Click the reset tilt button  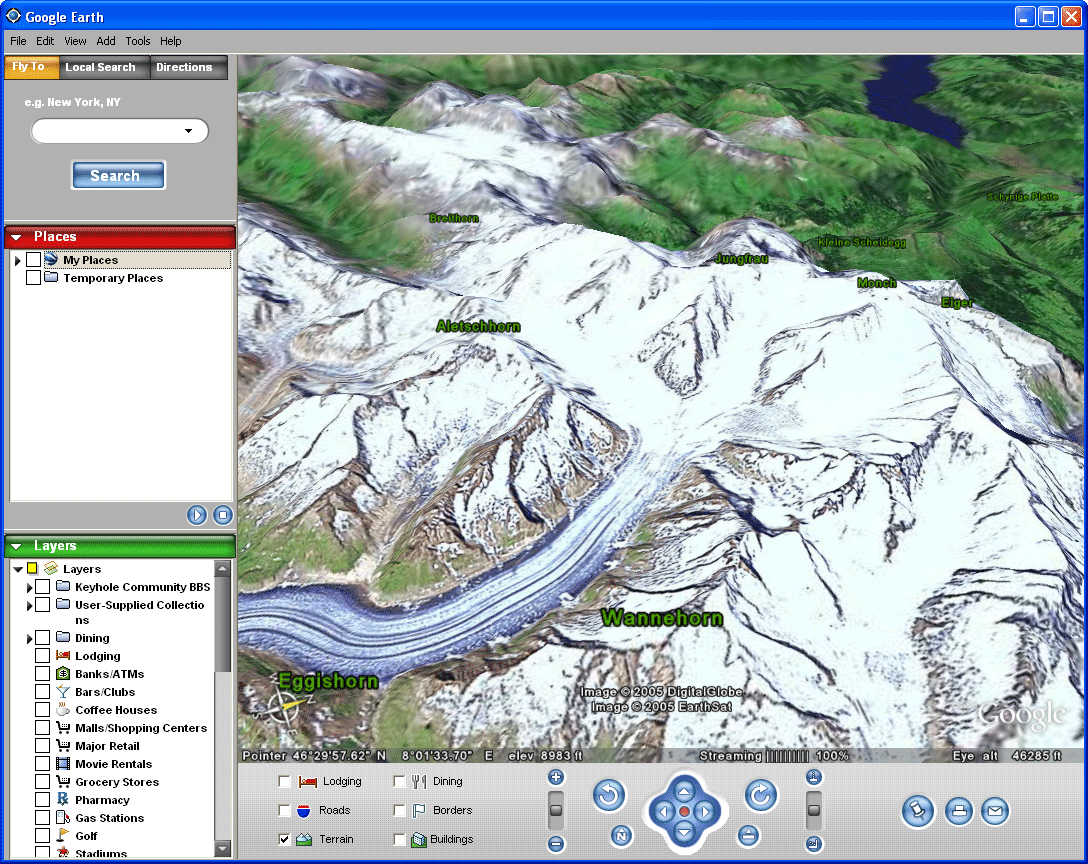(748, 835)
